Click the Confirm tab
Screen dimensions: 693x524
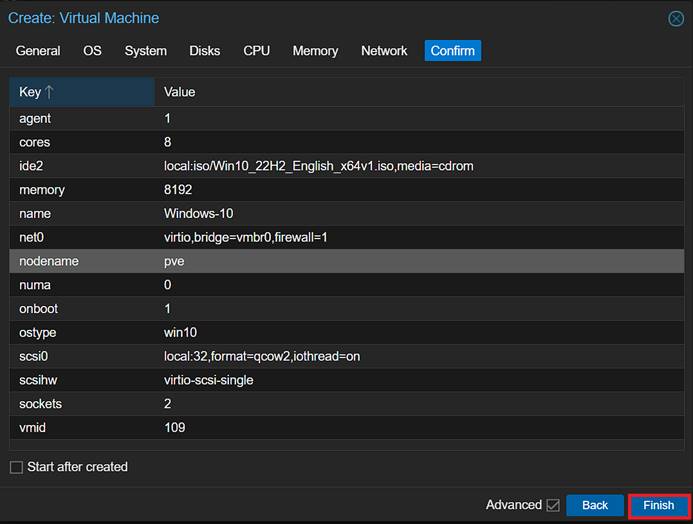pyautogui.click(x=452, y=51)
